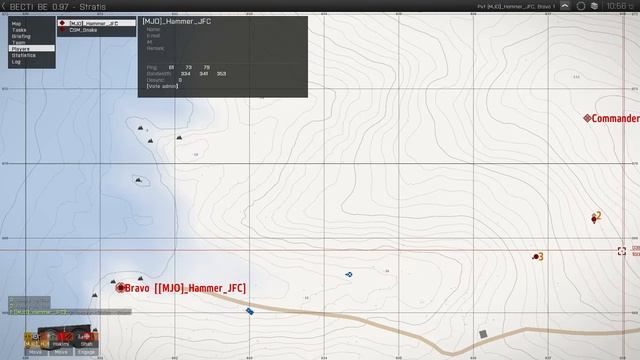
Task: Click the Bravo group red marker
Action: 120,288
